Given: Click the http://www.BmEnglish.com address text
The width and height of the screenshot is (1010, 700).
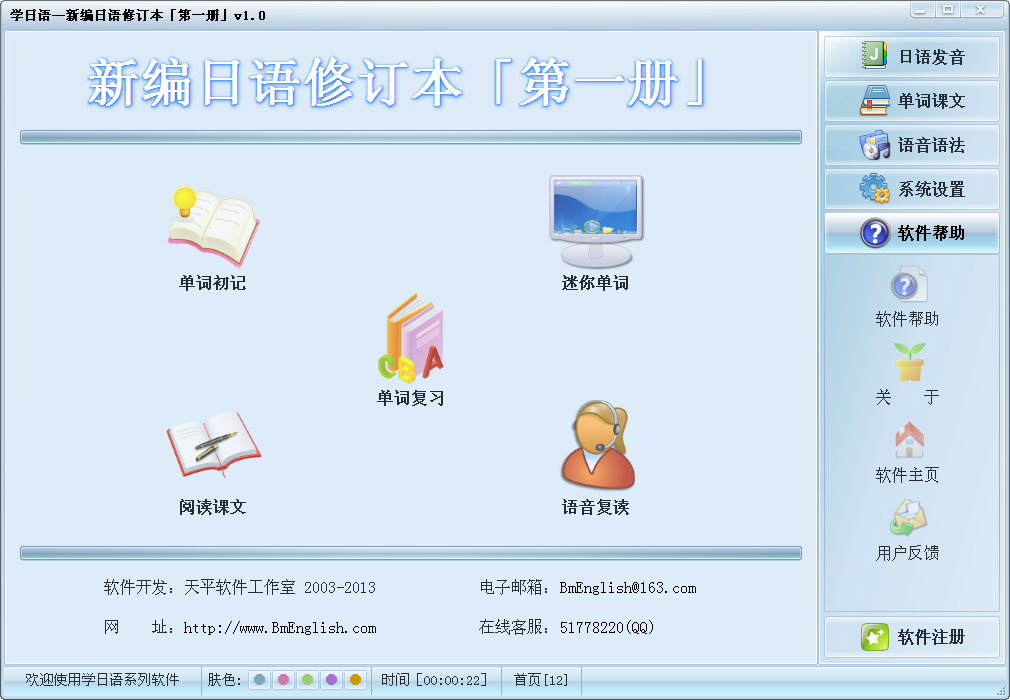Looking at the screenshot, I should [280, 628].
